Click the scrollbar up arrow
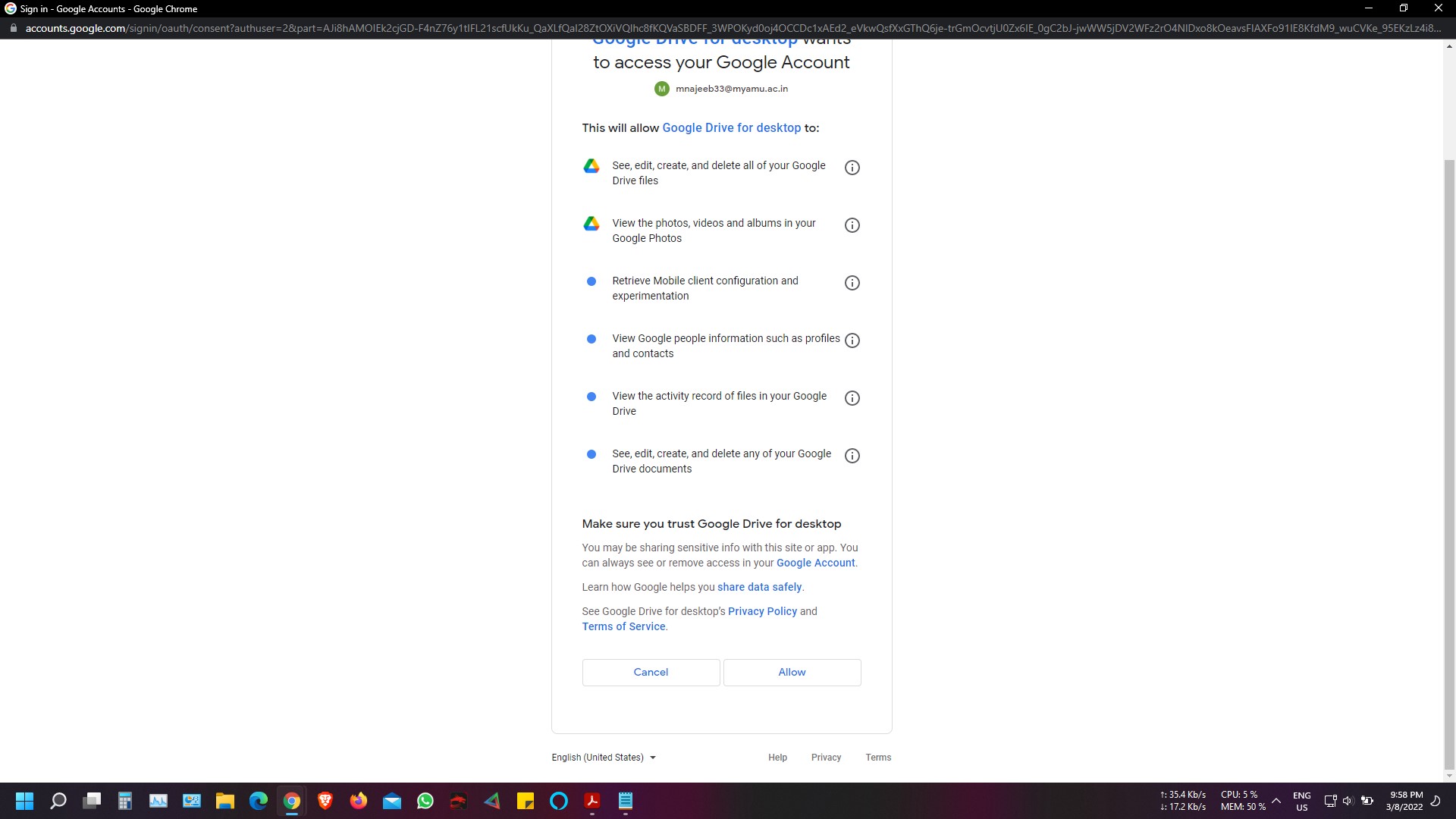 pos(1449,45)
